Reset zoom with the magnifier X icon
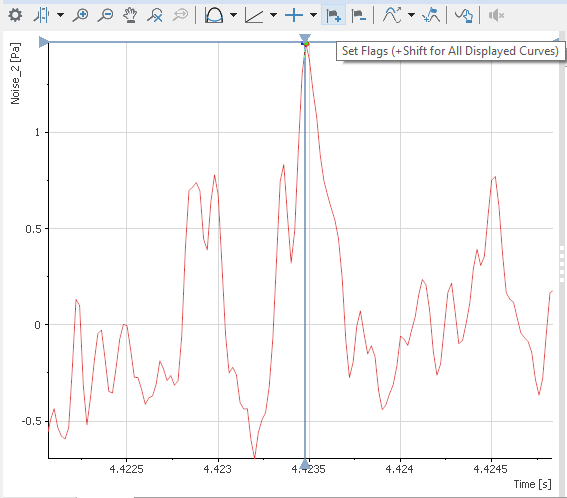567x498 pixels. (155, 15)
